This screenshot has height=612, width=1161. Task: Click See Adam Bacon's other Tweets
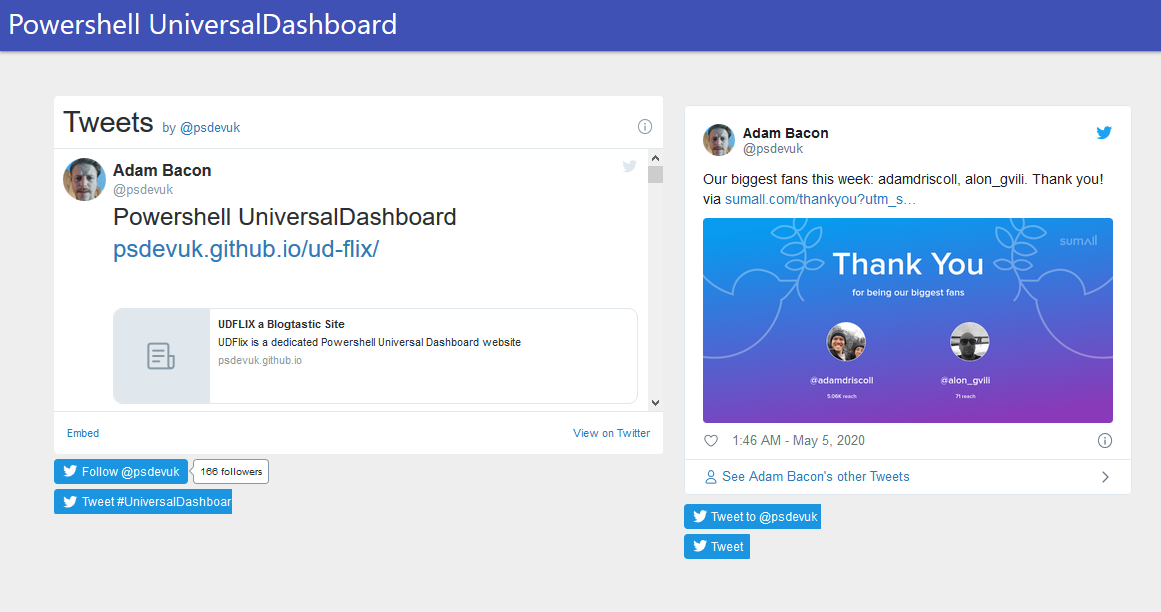click(816, 477)
